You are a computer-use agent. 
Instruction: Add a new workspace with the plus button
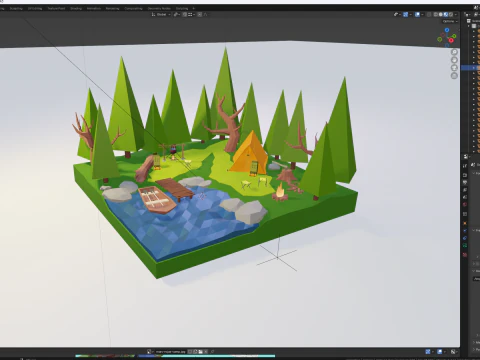tap(194, 8)
